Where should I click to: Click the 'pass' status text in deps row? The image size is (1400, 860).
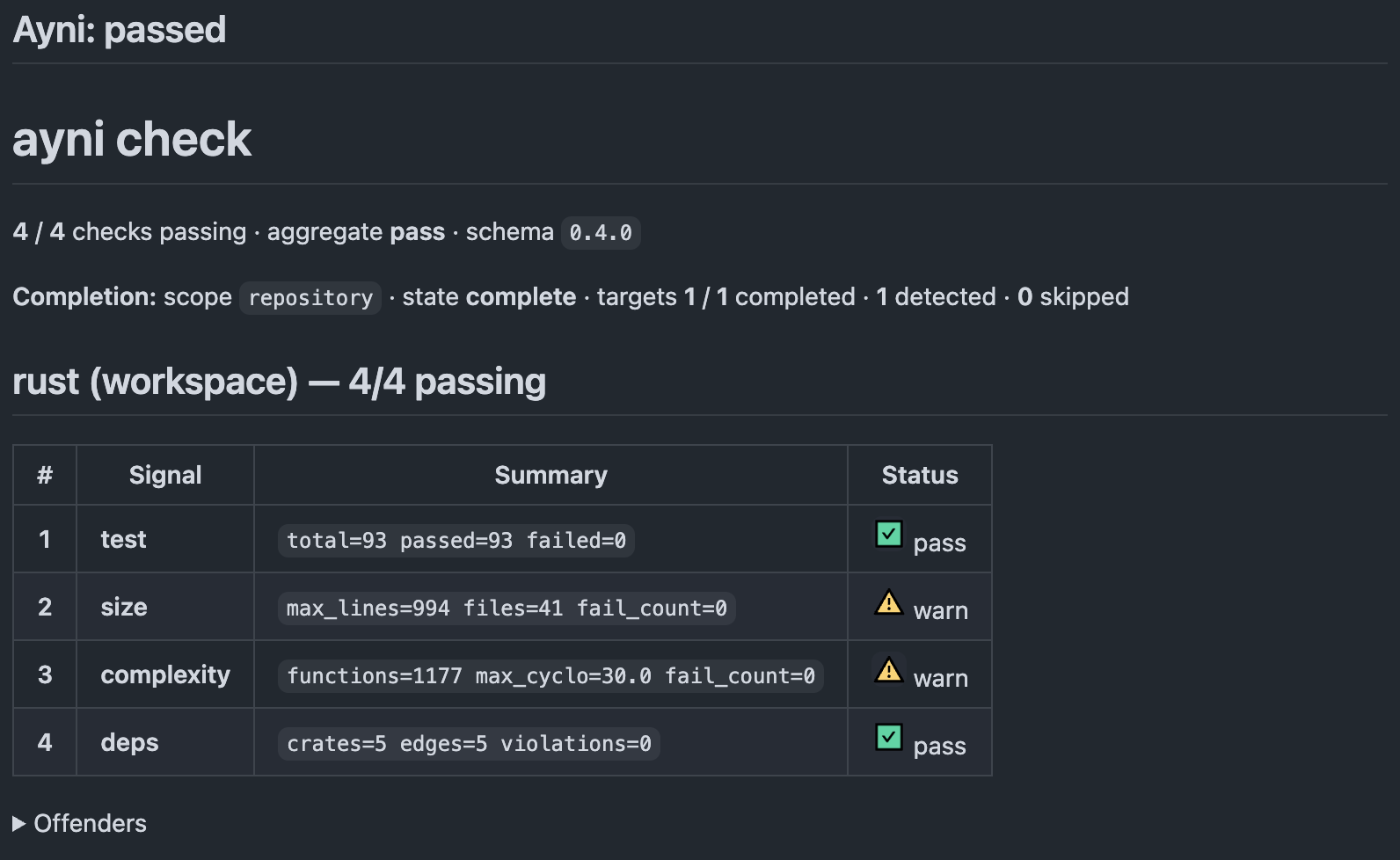(939, 747)
